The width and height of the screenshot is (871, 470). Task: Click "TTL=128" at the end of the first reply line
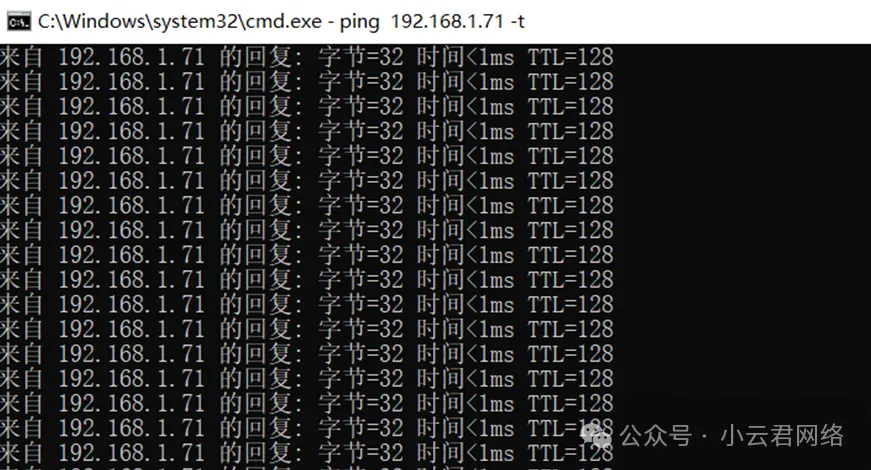[x=570, y=57]
